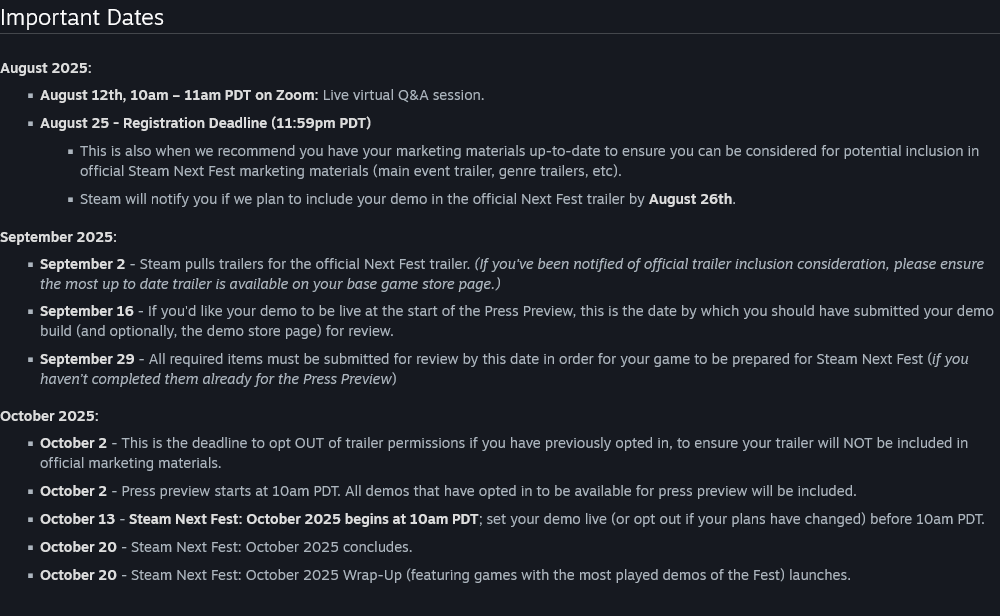Click the September 16 bold date
Image resolution: width=1000 pixels, height=616 pixels.
[87, 311]
